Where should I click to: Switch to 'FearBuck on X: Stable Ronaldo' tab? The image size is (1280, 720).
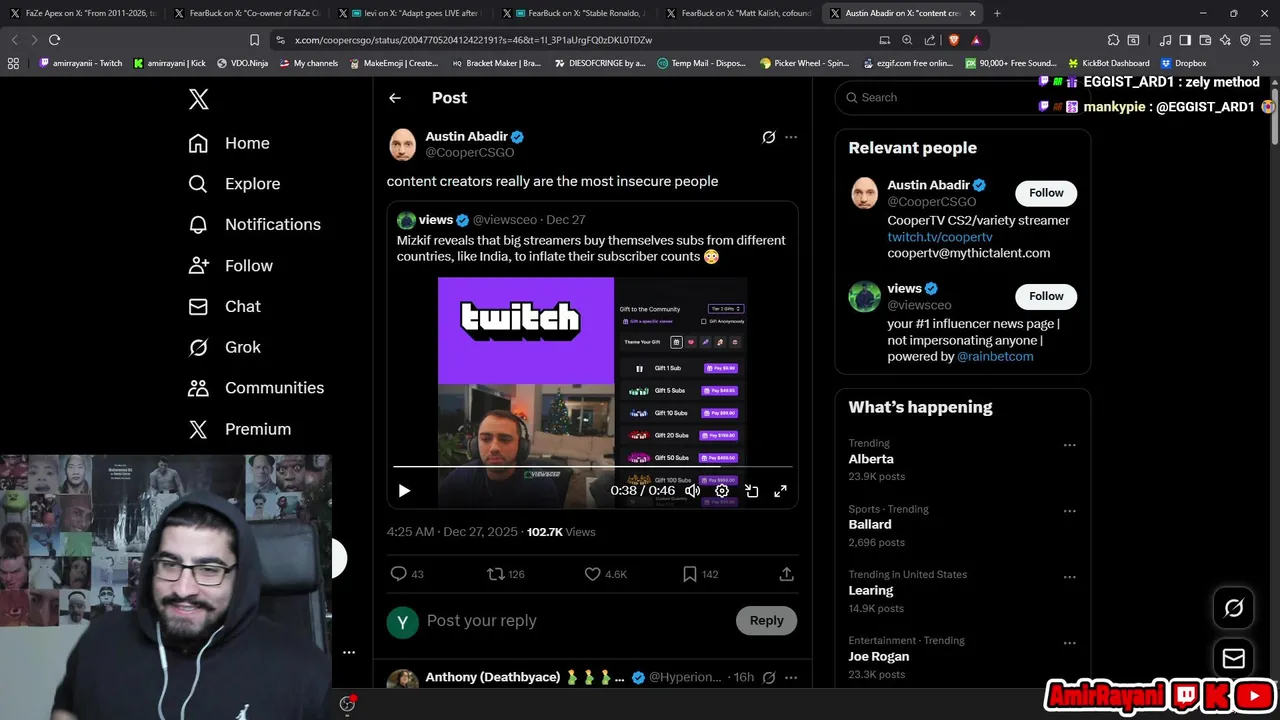point(575,13)
